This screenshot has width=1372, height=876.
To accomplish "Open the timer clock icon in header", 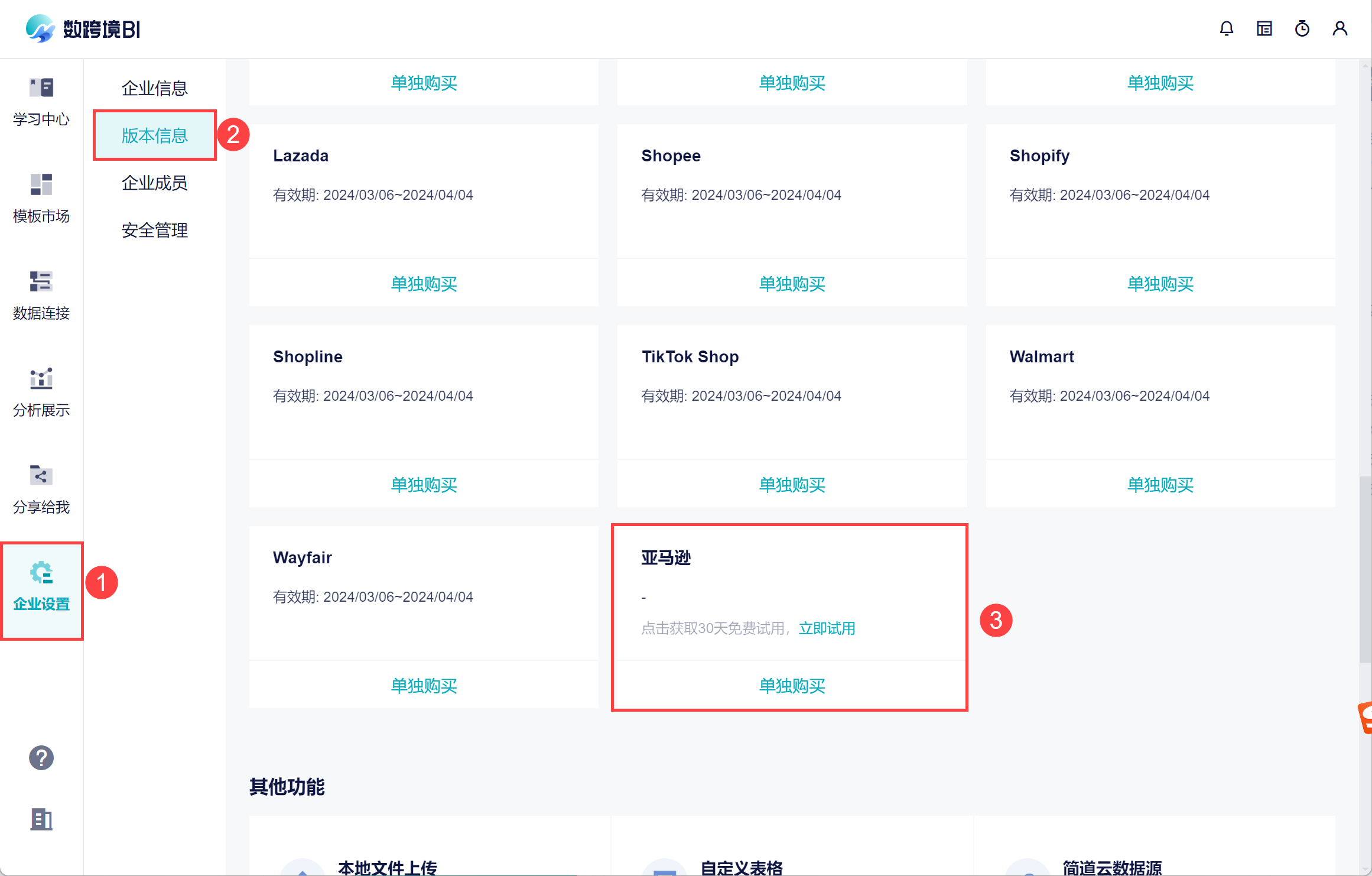I will pyautogui.click(x=1302, y=28).
